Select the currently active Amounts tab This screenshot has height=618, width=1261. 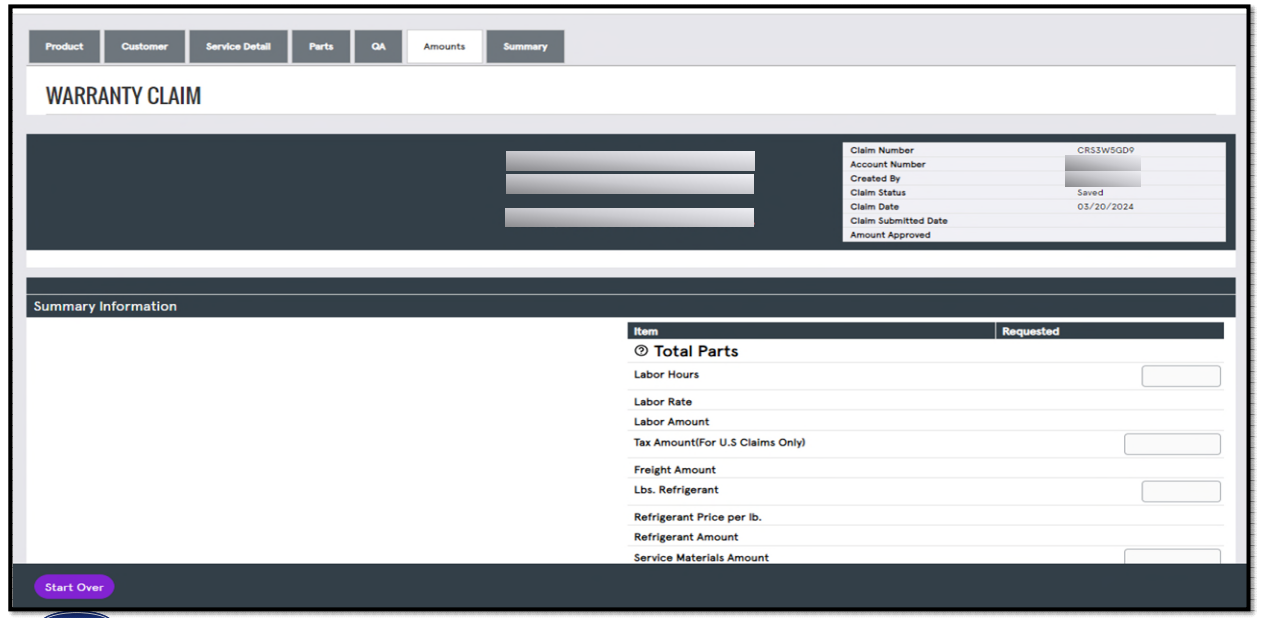[x=444, y=45]
